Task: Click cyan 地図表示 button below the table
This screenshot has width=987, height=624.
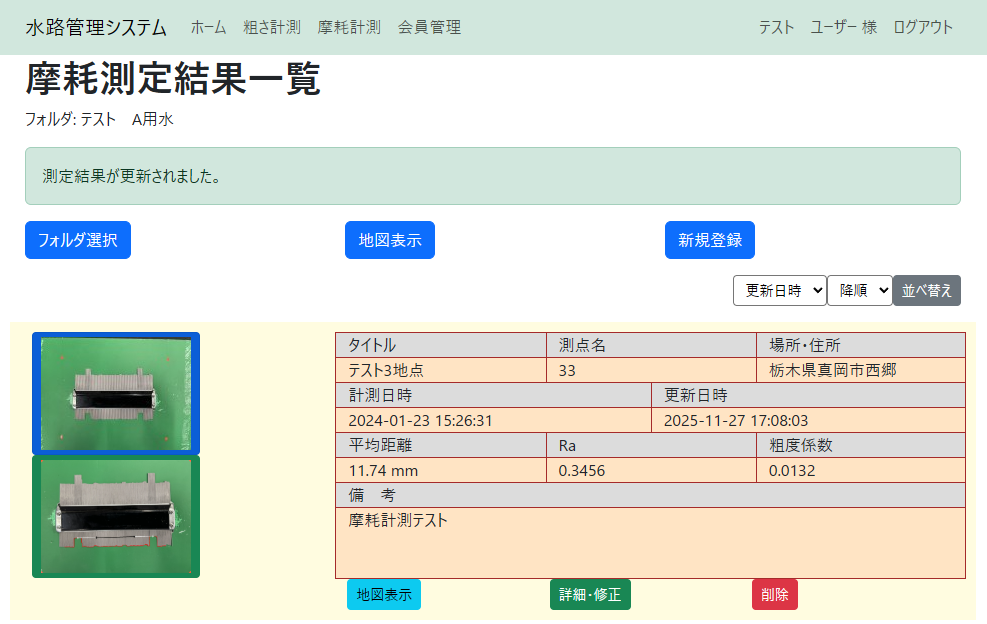Action: click(x=383, y=594)
